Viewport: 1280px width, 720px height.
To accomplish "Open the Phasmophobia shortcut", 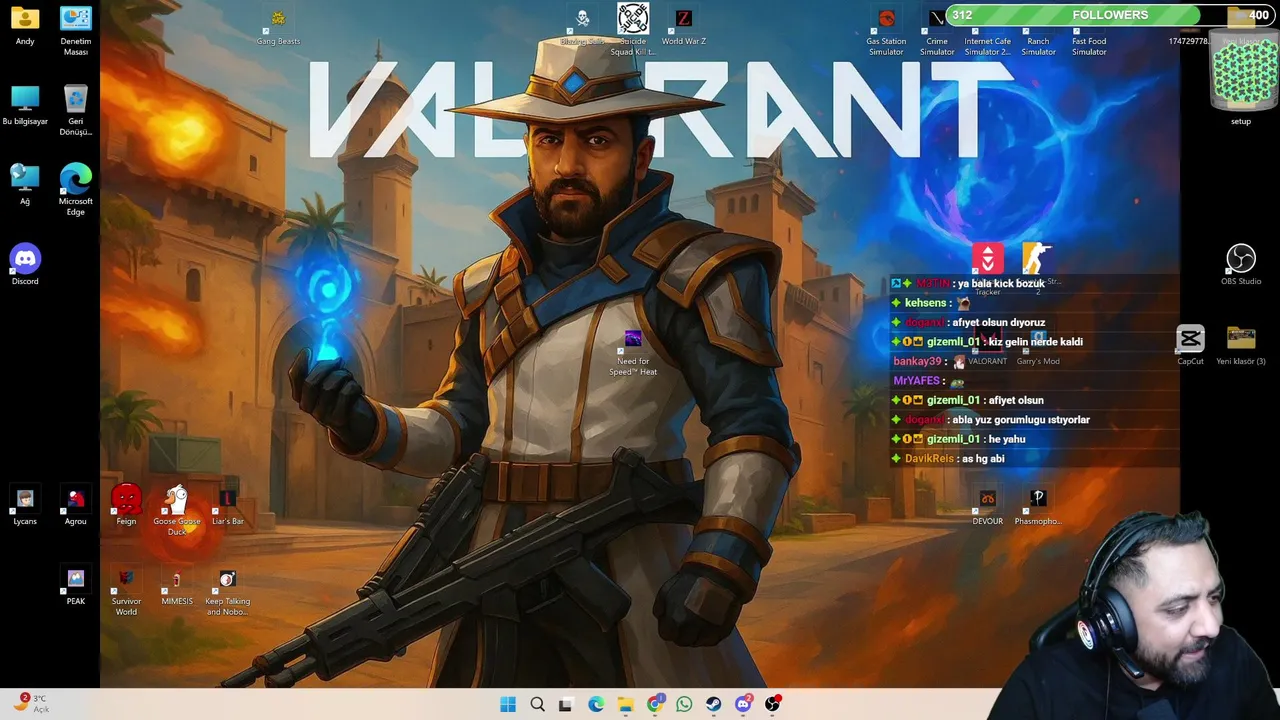I will coord(1038,499).
